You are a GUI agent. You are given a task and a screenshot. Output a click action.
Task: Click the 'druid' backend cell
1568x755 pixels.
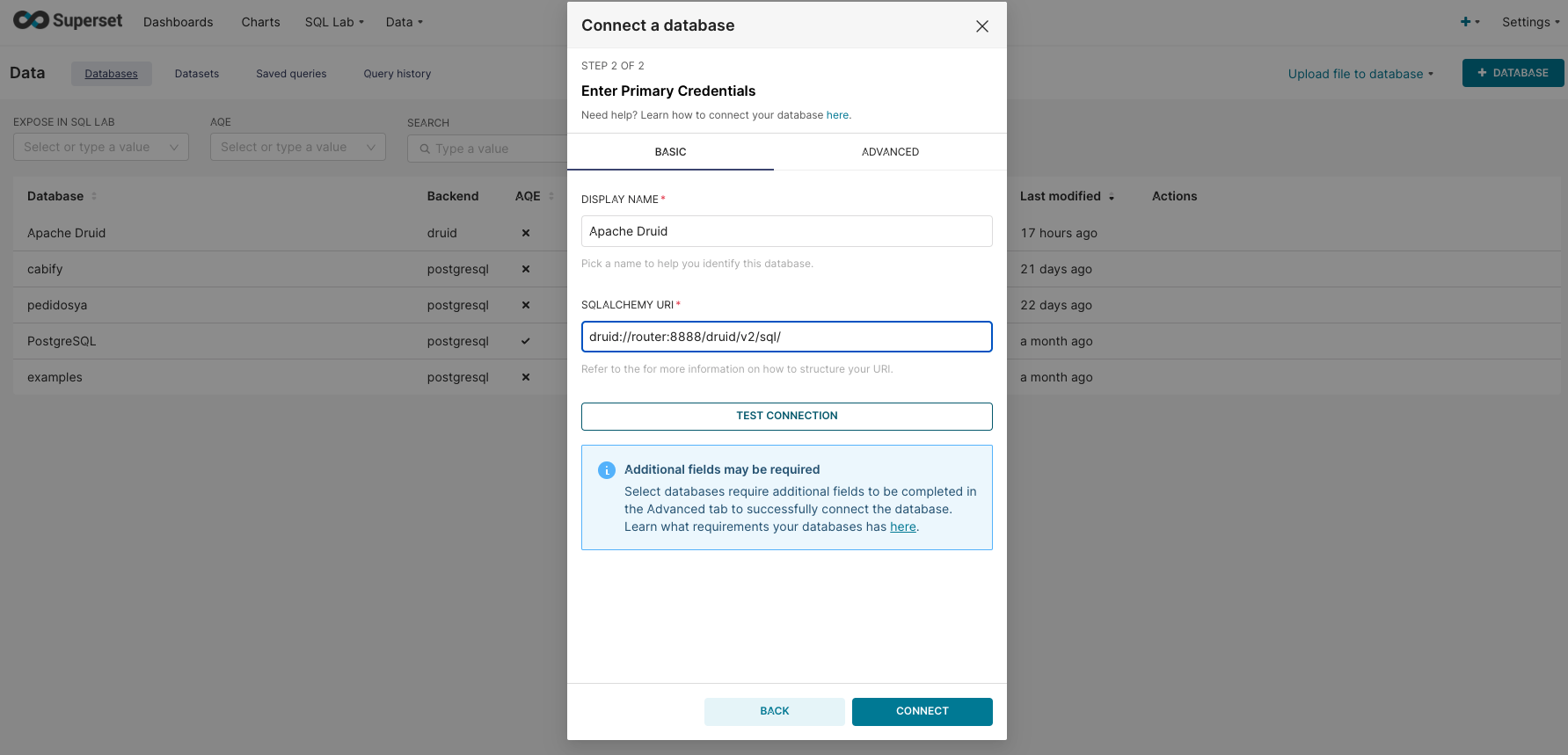[442, 233]
